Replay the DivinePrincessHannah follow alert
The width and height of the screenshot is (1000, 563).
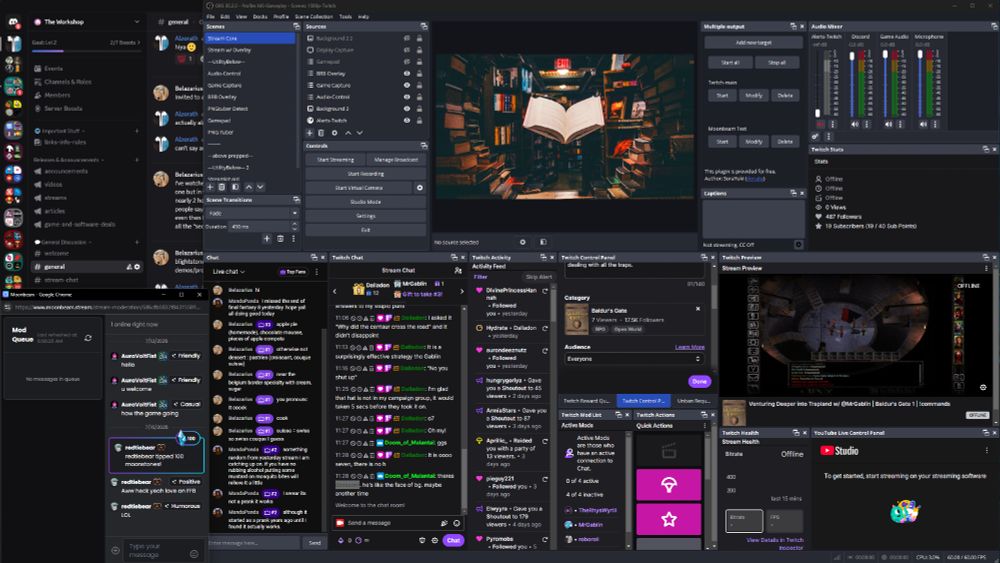[545, 291]
